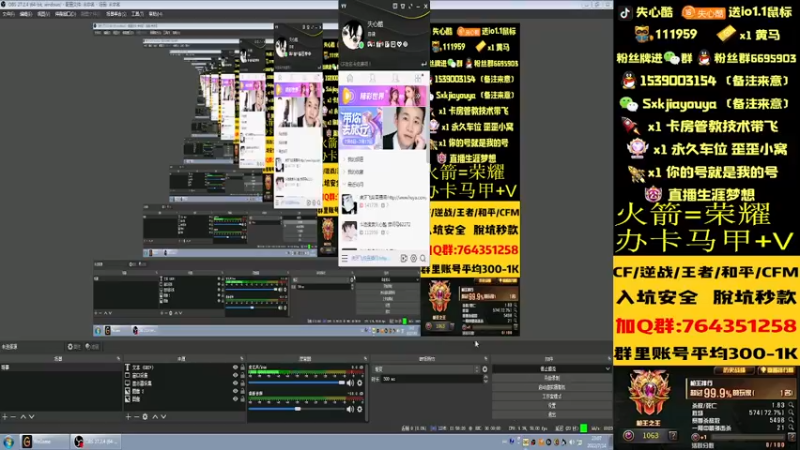Toggle visibility of the bottom 图像 source

[235, 399]
